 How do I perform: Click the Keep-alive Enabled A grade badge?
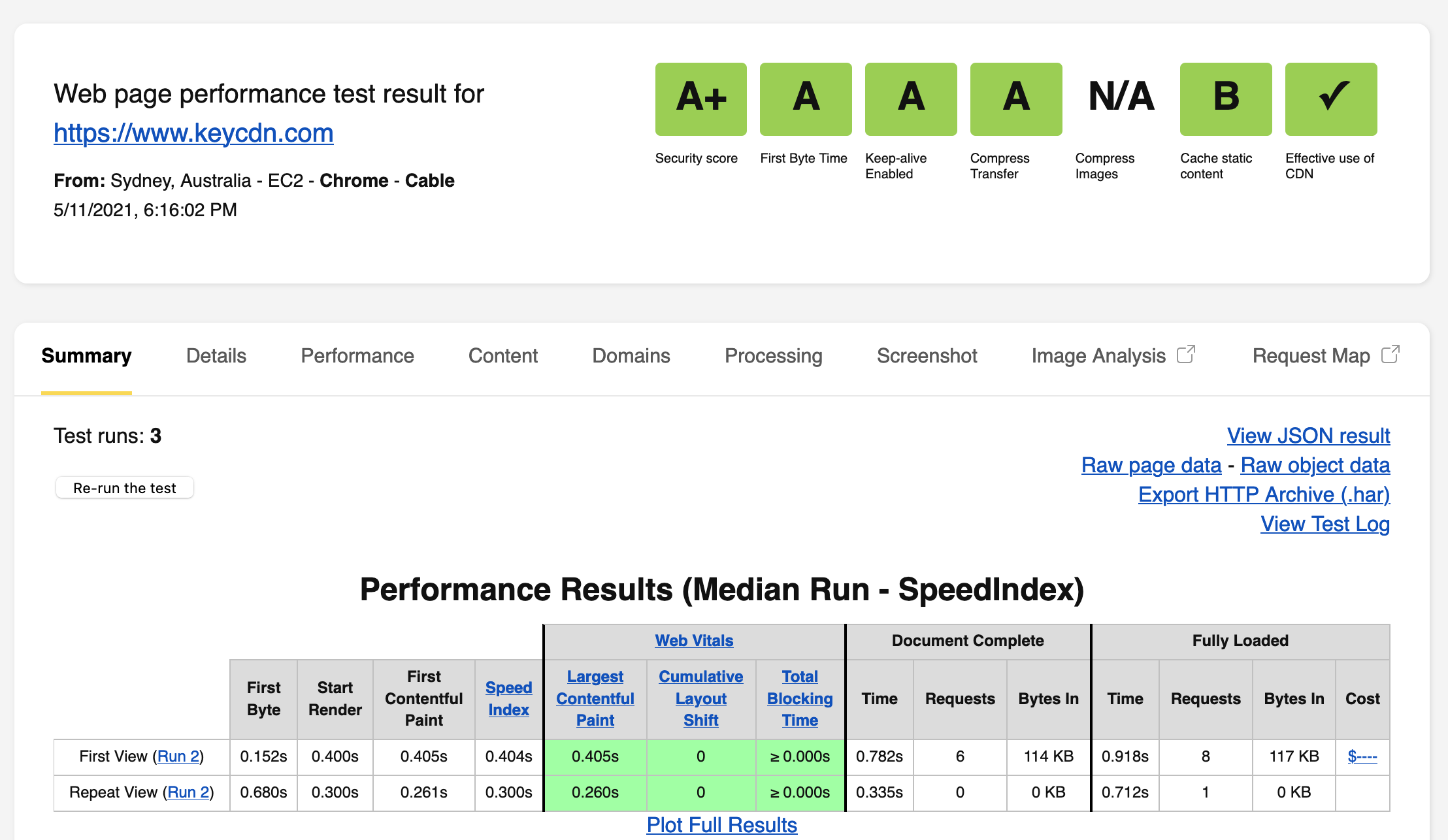pyautogui.click(x=911, y=99)
